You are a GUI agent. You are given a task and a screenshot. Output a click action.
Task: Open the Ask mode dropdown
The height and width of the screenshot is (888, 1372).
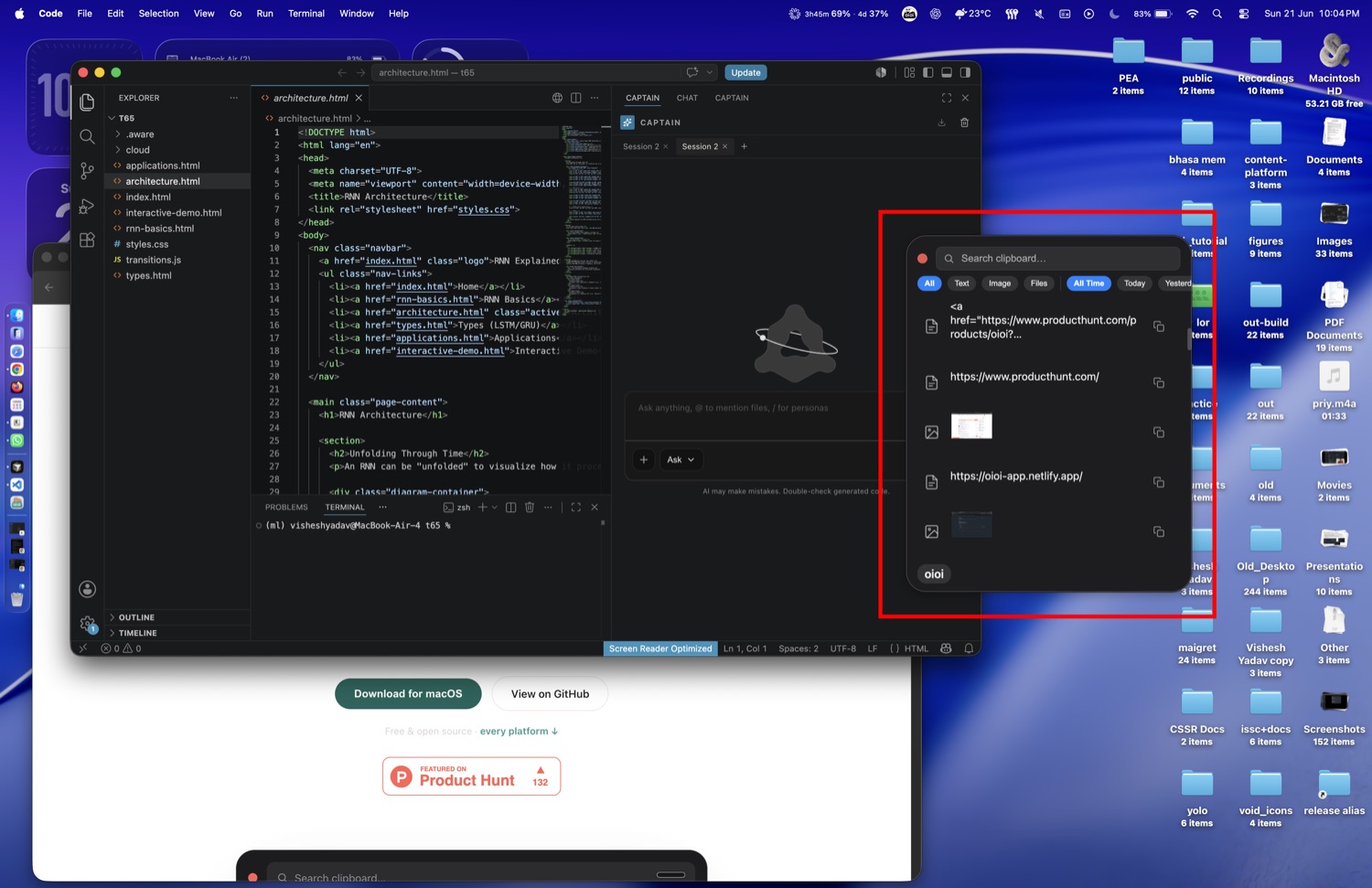(x=681, y=459)
